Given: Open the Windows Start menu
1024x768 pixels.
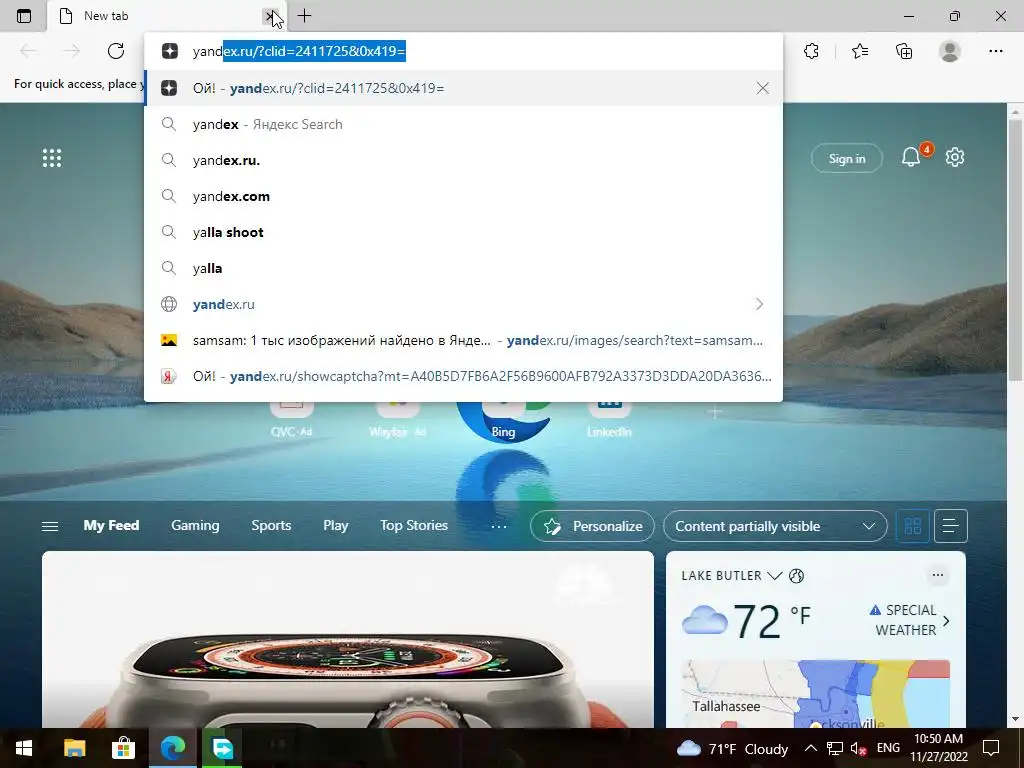Looking at the screenshot, I should [24, 748].
